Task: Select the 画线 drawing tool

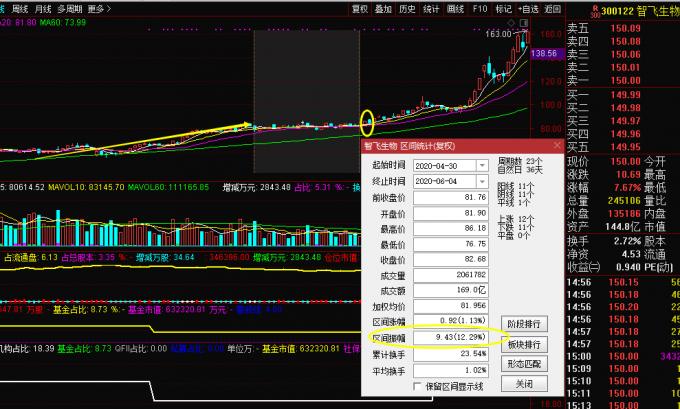Action: pyautogui.click(x=455, y=9)
